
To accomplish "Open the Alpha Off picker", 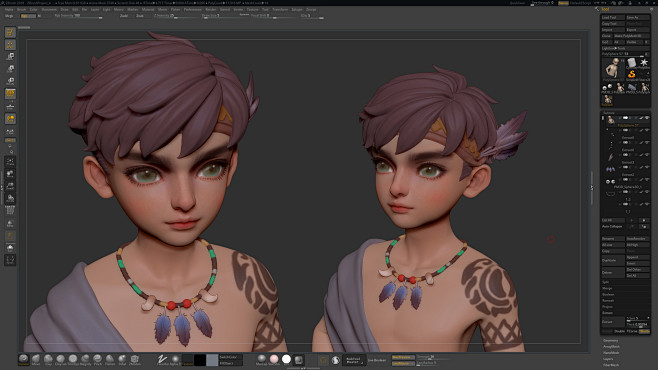I will (175, 359).
